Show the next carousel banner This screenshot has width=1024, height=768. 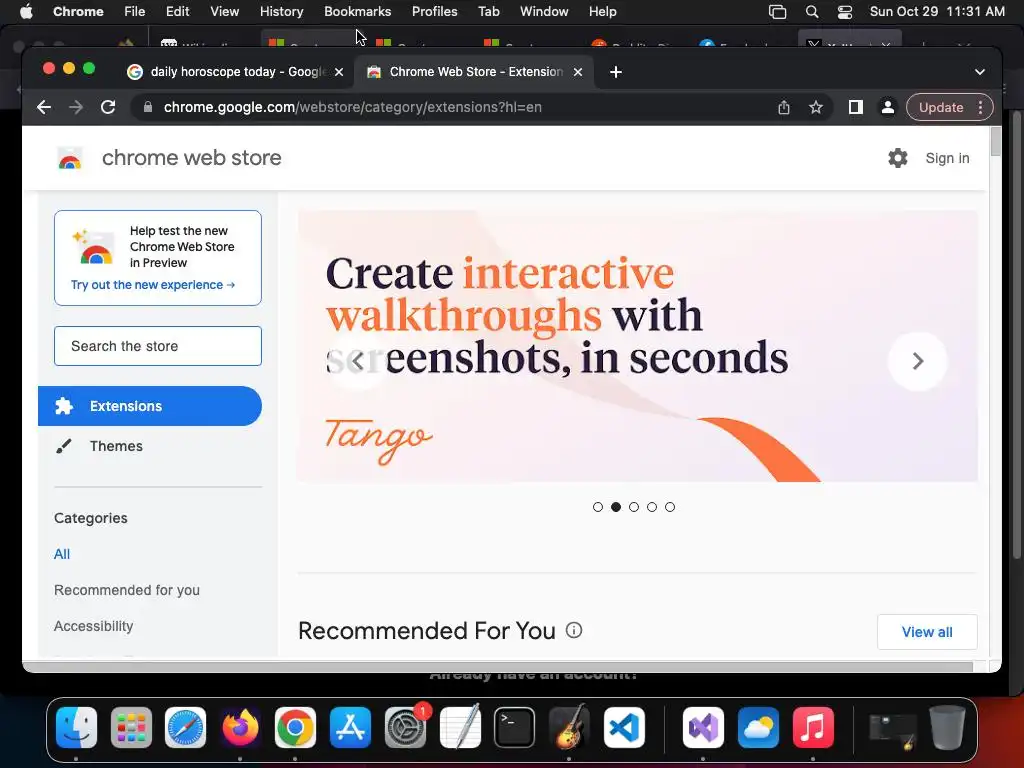(918, 361)
